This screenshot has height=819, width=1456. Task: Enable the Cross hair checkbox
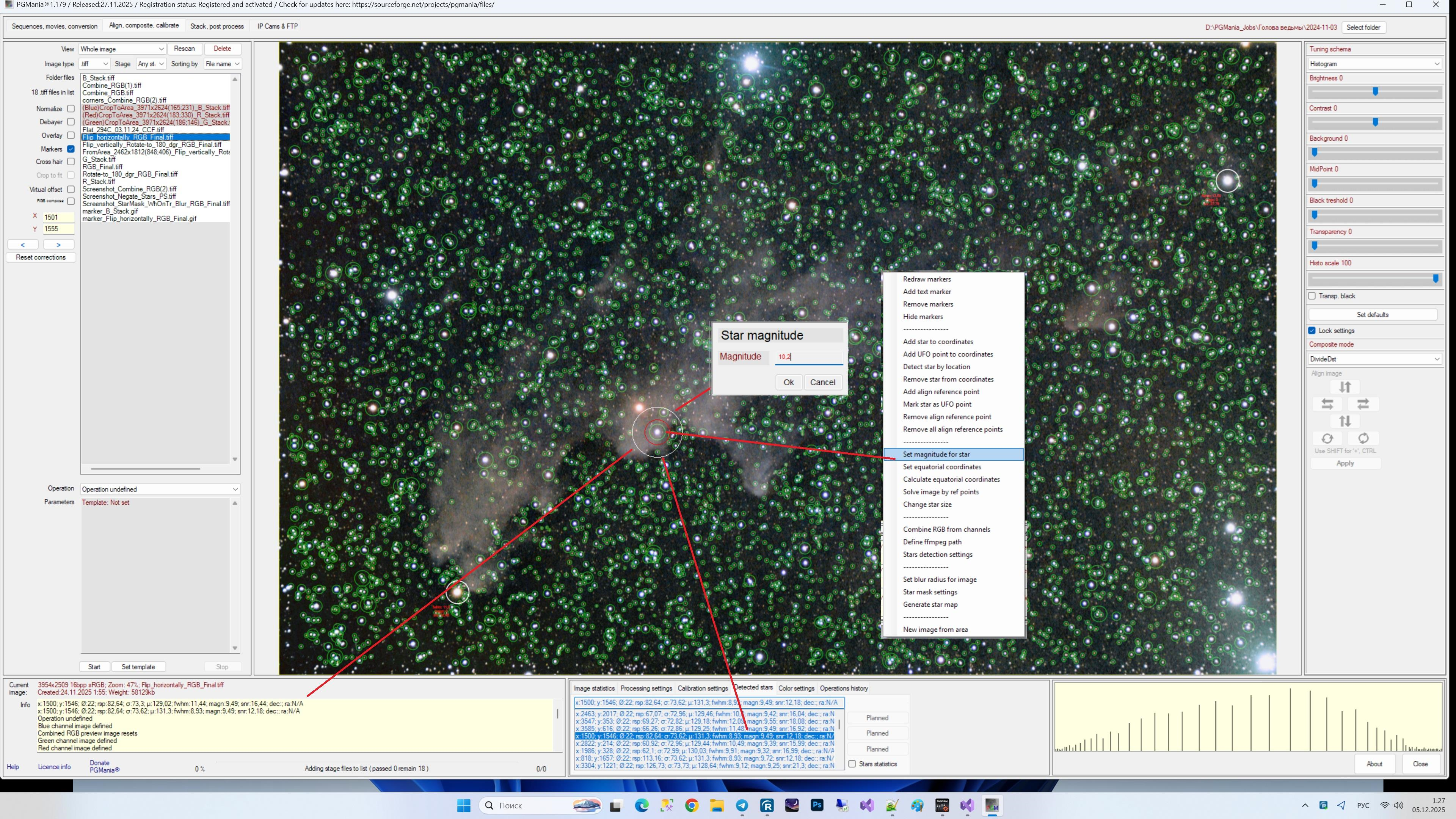tap(71, 162)
